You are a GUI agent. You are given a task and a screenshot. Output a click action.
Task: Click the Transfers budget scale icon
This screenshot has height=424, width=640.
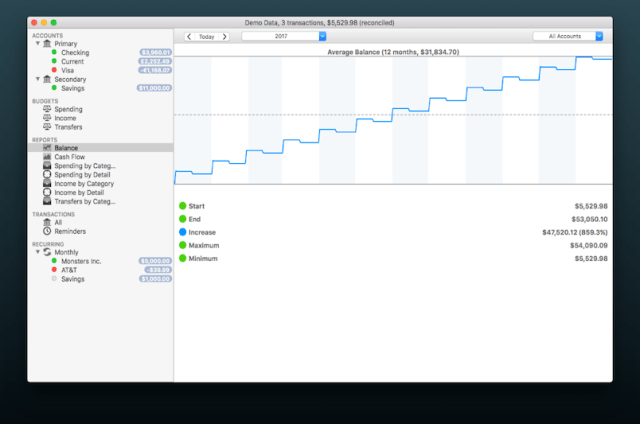tap(47, 127)
